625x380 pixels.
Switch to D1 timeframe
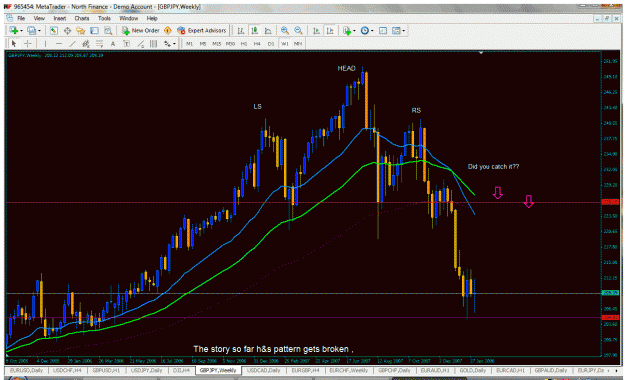pyautogui.click(x=271, y=43)
